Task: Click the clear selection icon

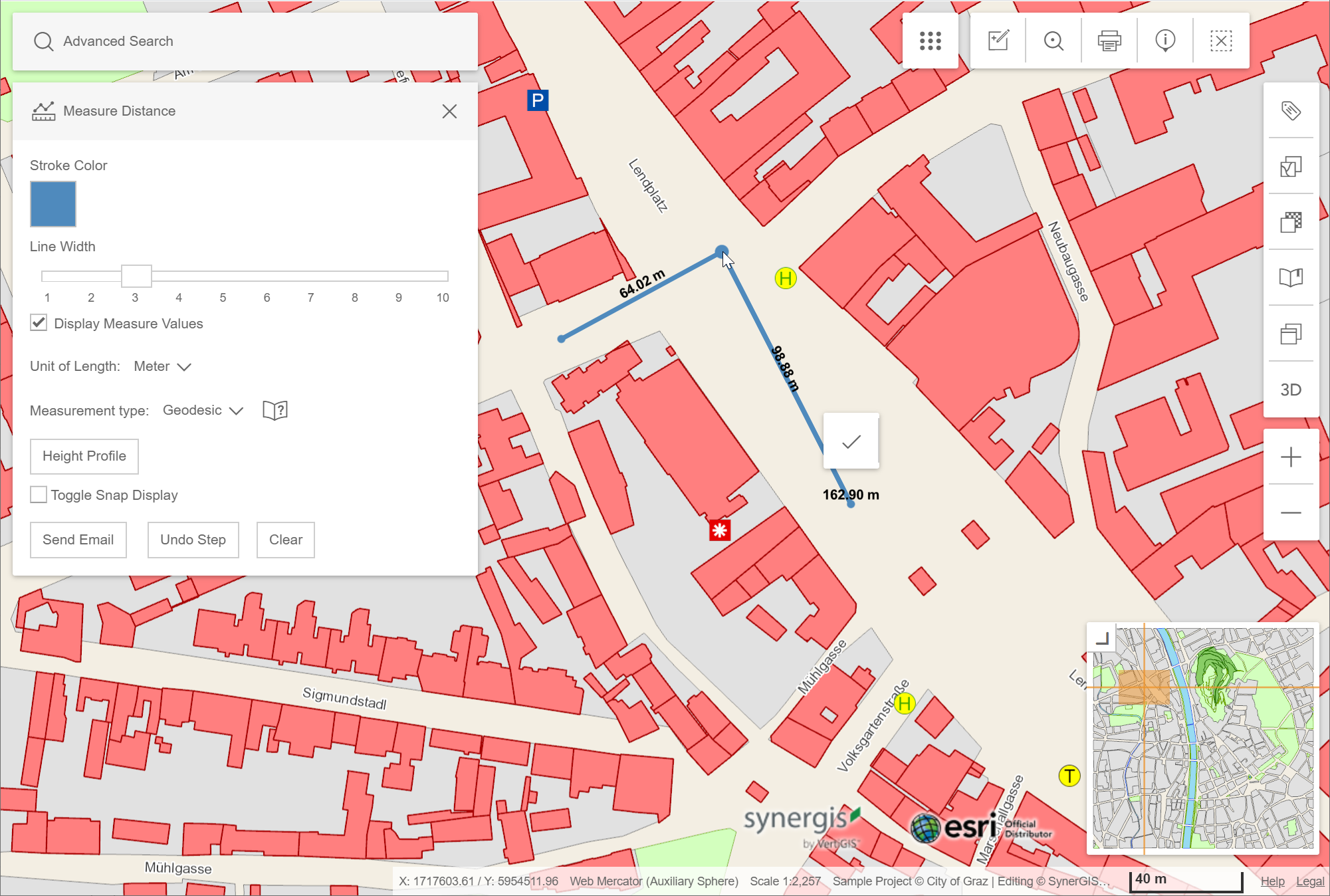Action: (1220, 41)
